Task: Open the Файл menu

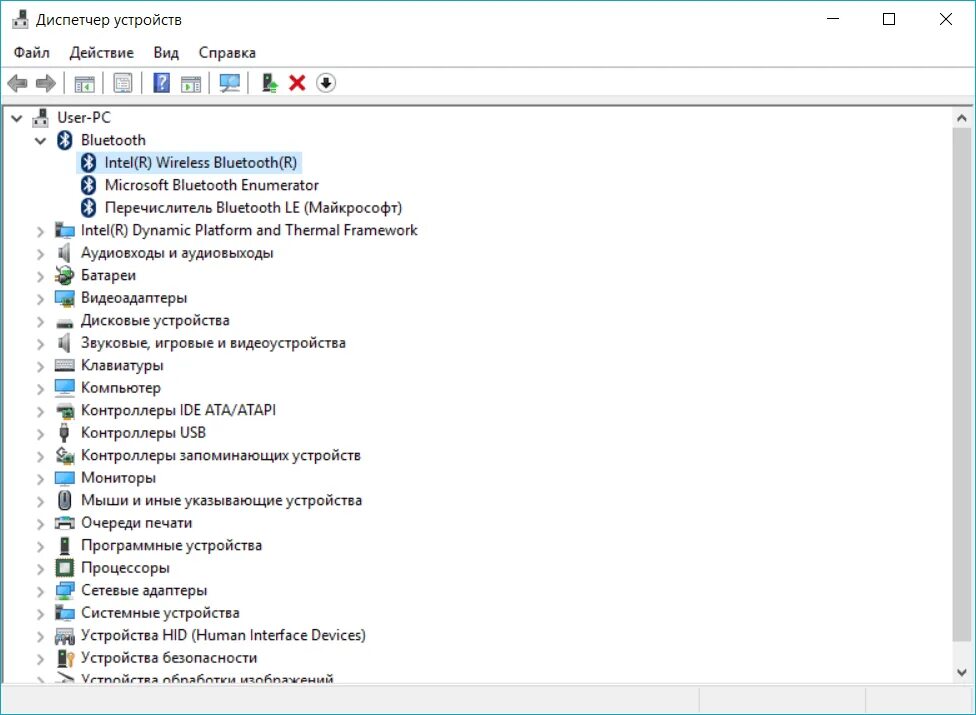Action: [32, 53]
